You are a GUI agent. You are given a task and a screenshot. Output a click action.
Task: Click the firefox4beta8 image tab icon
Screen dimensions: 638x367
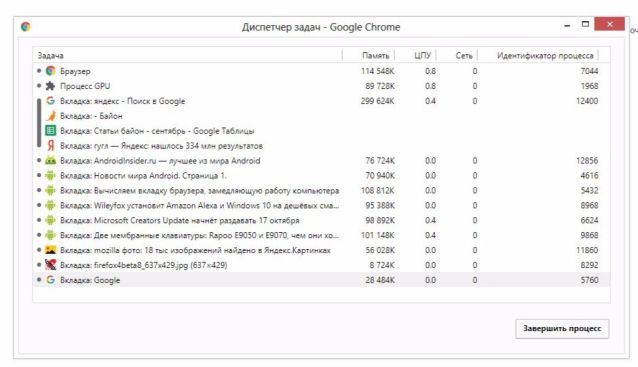coord(50,265)
